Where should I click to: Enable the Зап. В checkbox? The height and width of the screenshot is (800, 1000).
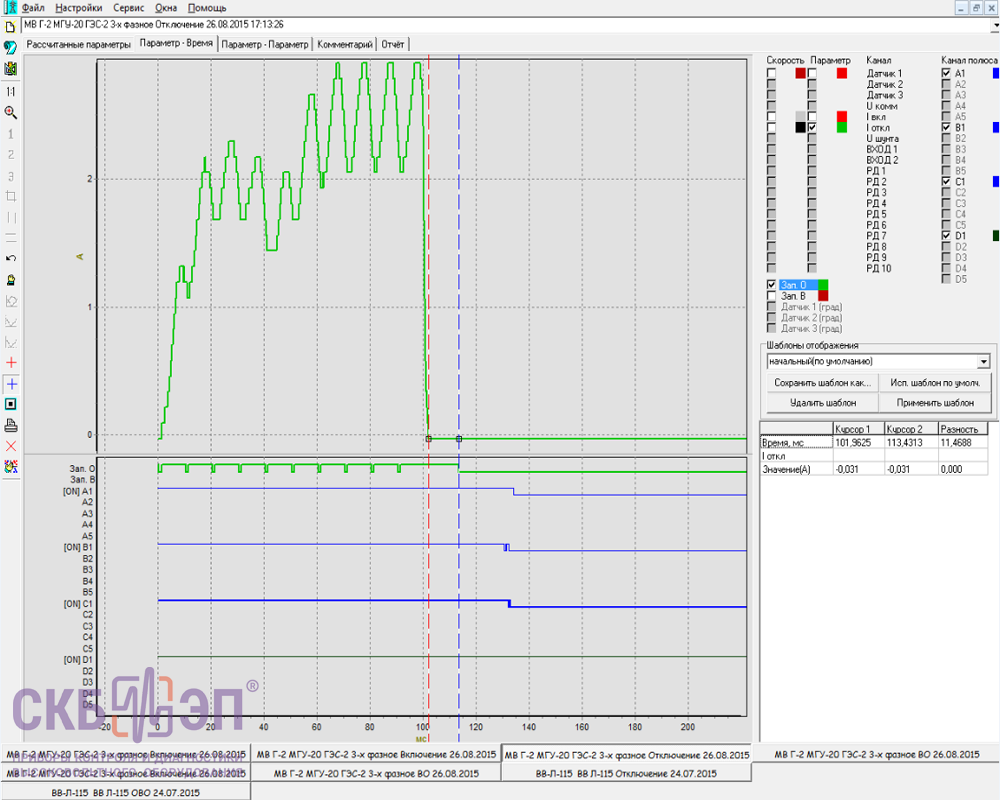771,296
